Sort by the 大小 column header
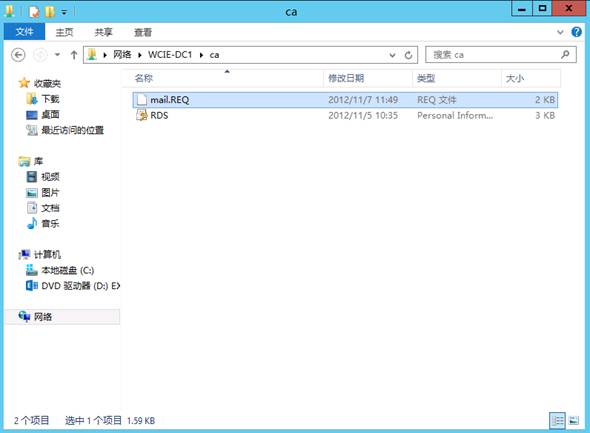Image resolution: width=590 pixels, height=433 pixels. [531, 78]
